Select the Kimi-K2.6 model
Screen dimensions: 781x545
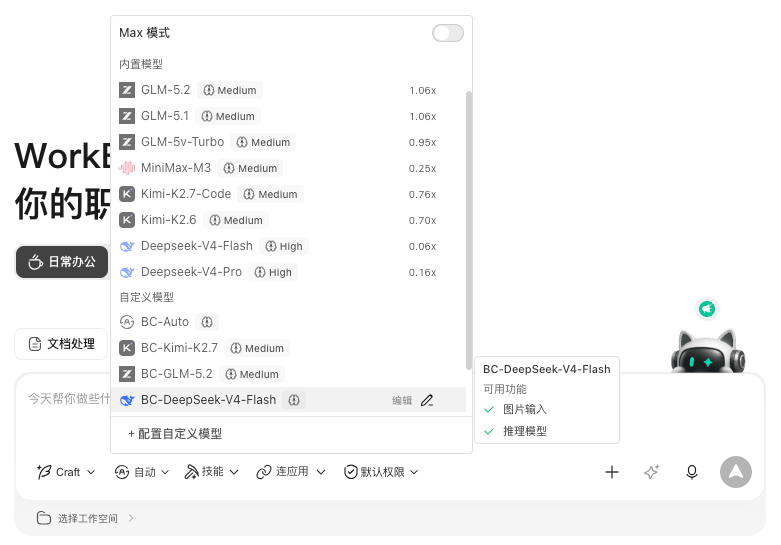[x=289, y=220]
